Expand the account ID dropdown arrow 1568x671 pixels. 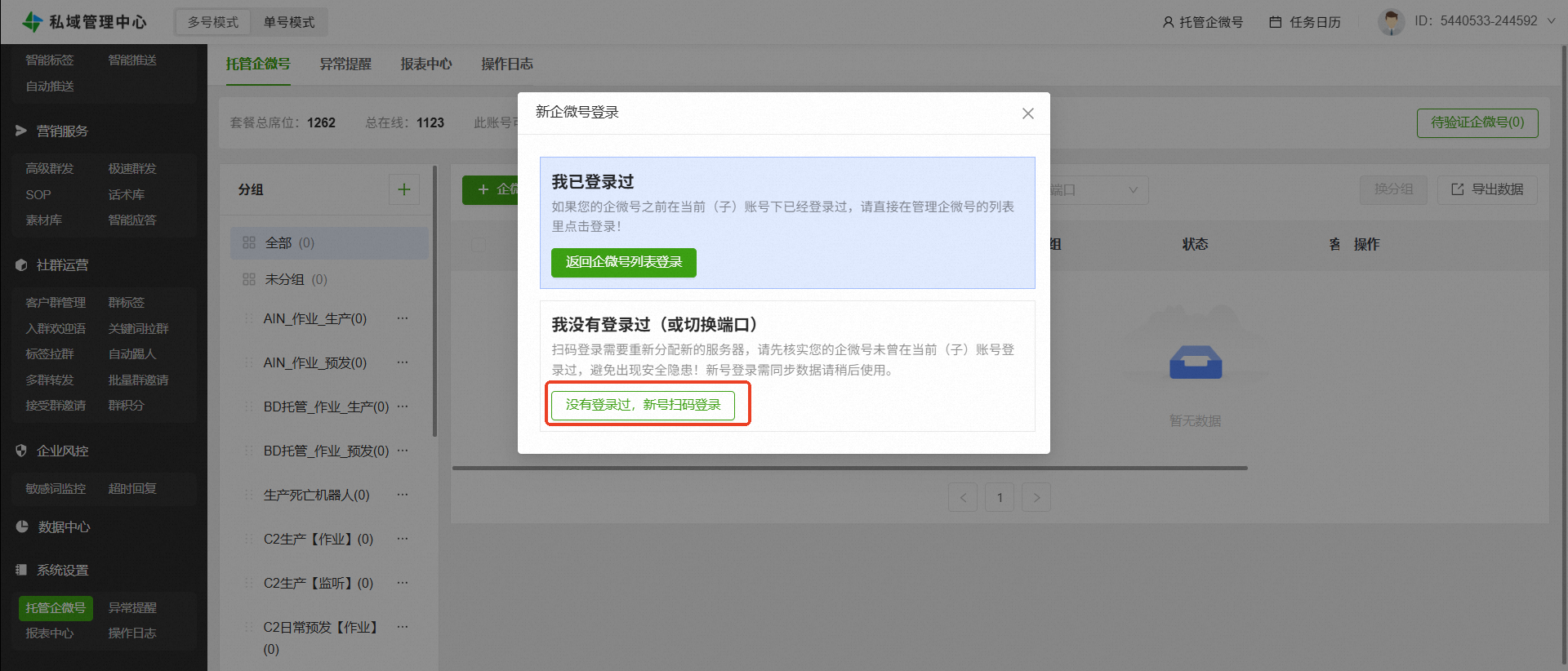1552,21
